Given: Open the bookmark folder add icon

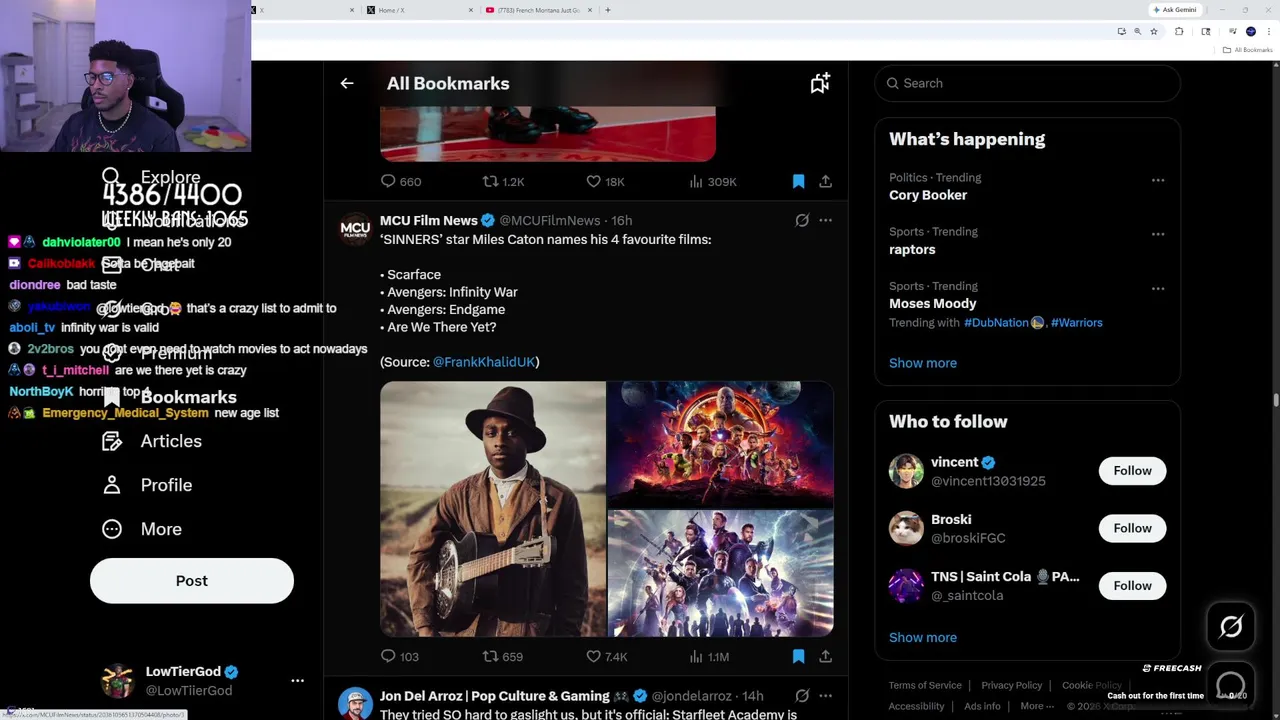Looking at the screenshot, I should coord(820,84).
